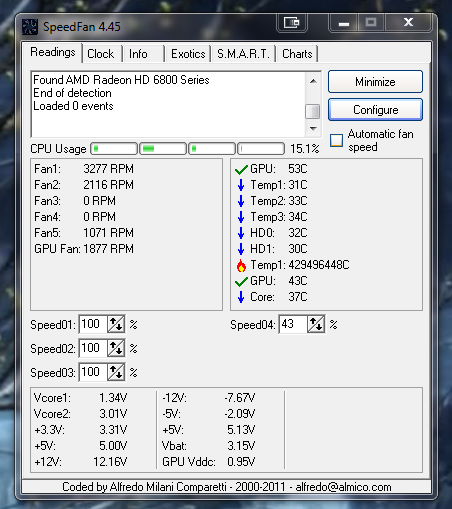
Task: Click the -5V -2.09V reading
Action: [209, 414]
